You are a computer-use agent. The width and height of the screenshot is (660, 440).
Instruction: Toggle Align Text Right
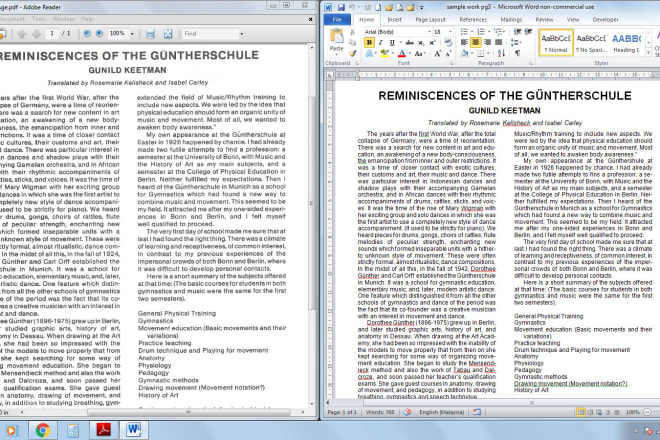coord(487,42)
